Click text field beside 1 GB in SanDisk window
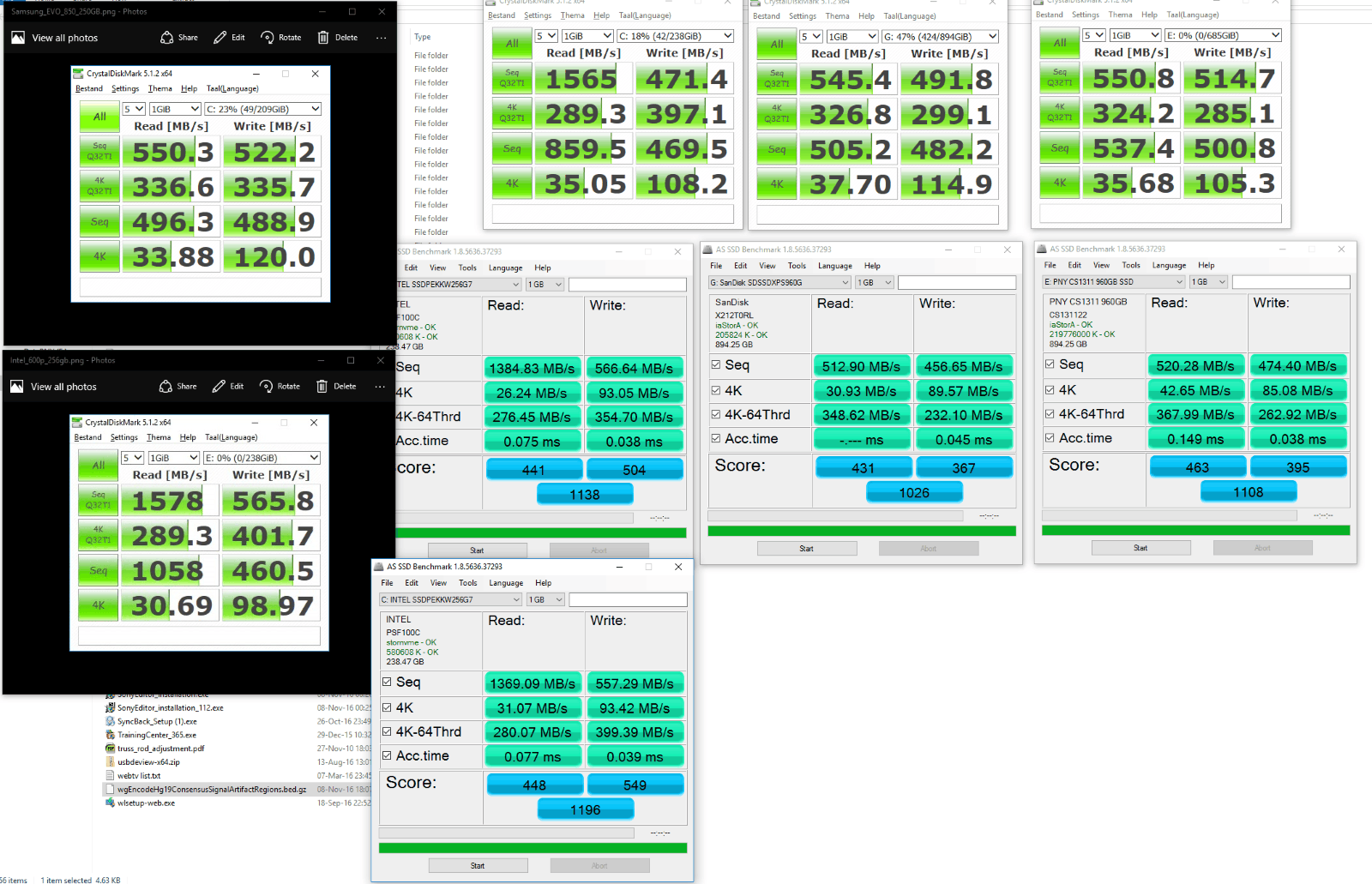Viewport: 1372px width, 884px height. pyautogui.click(x=957, y=283)
